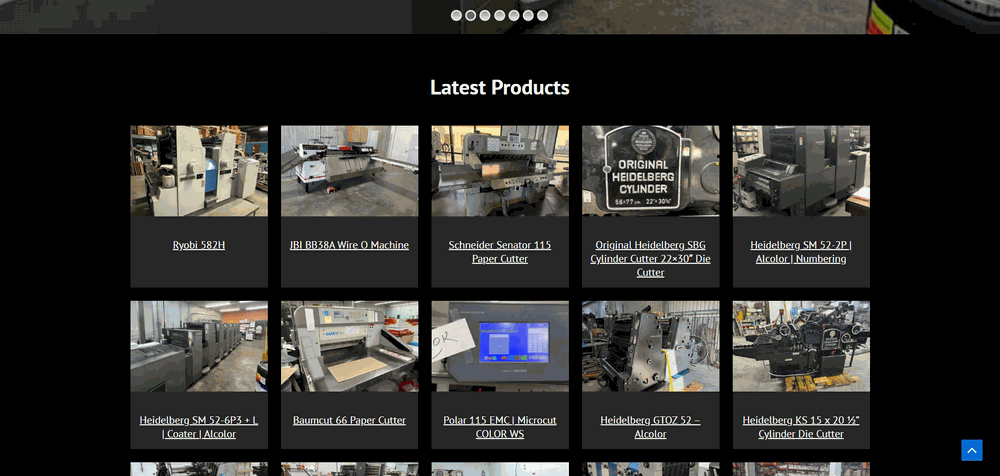1000x476 pixels.
Task: Open Original Heidelberg SBG Cylinder Cutter link
Action: [x=650, y=258]
